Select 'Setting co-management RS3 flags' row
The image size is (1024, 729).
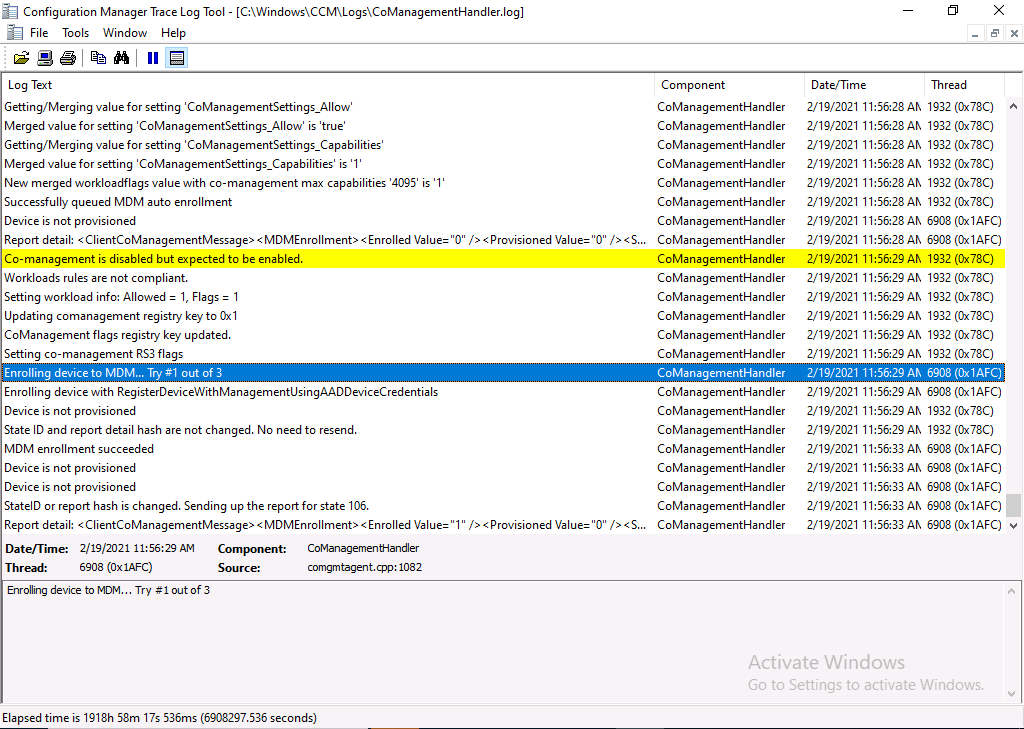click(503, 353)
